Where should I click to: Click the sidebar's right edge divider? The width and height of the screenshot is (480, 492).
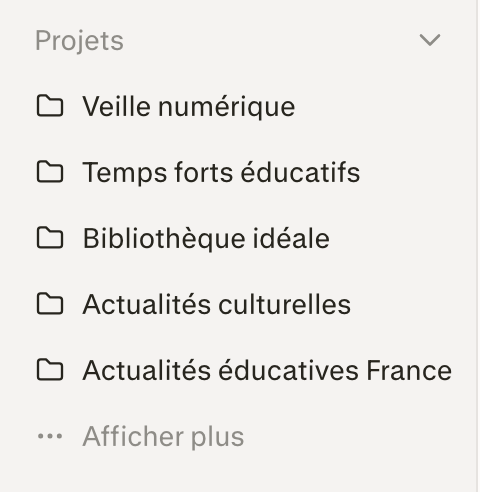(477, 246)
